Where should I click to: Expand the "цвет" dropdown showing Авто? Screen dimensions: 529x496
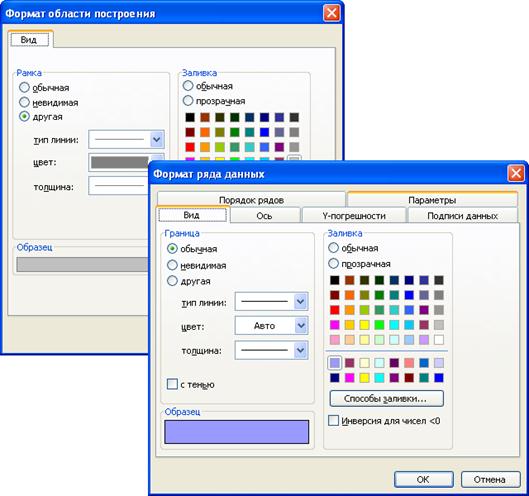click(271, 326)
